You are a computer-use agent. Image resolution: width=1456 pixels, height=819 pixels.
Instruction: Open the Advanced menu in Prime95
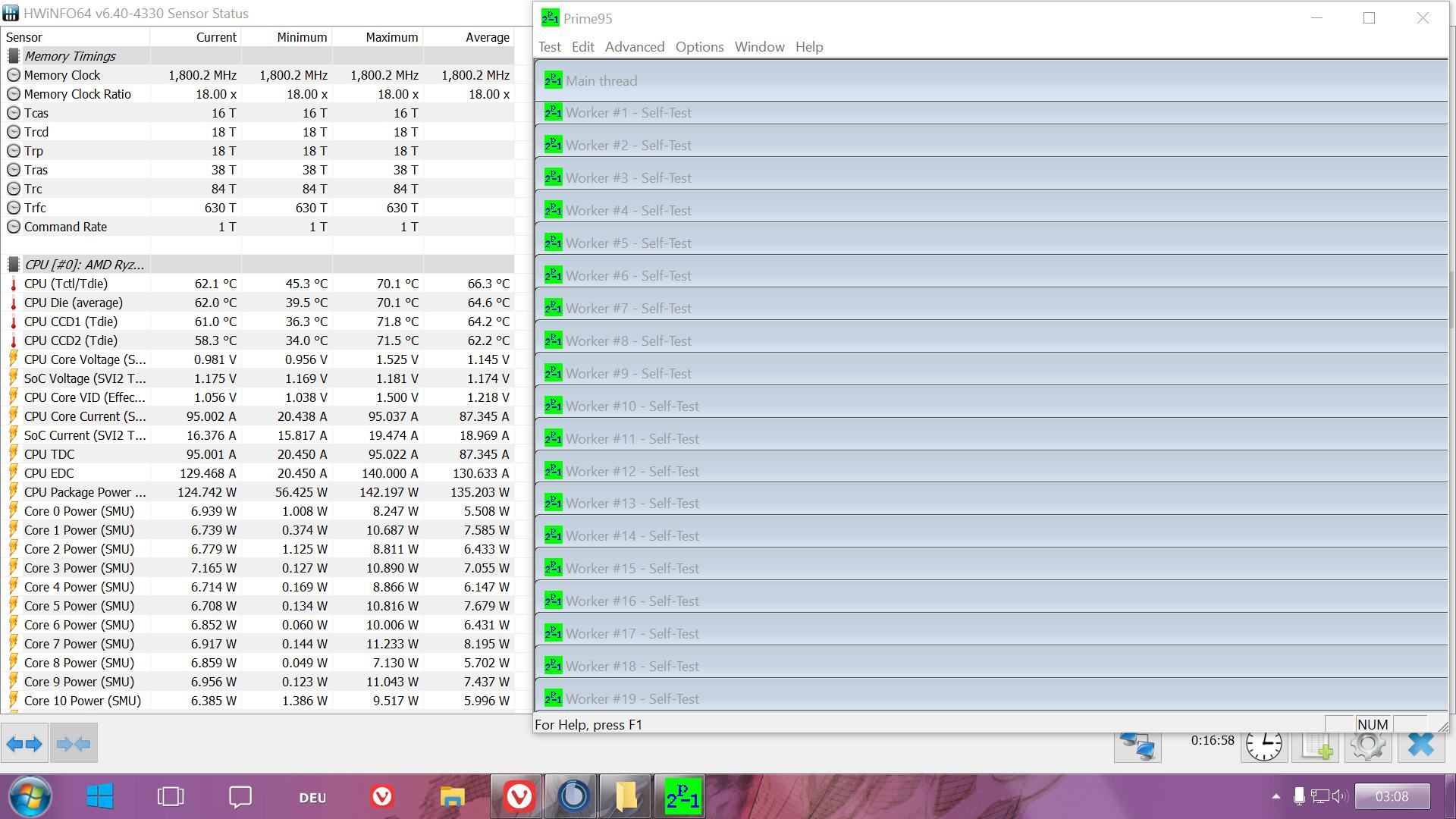point(635,47)
